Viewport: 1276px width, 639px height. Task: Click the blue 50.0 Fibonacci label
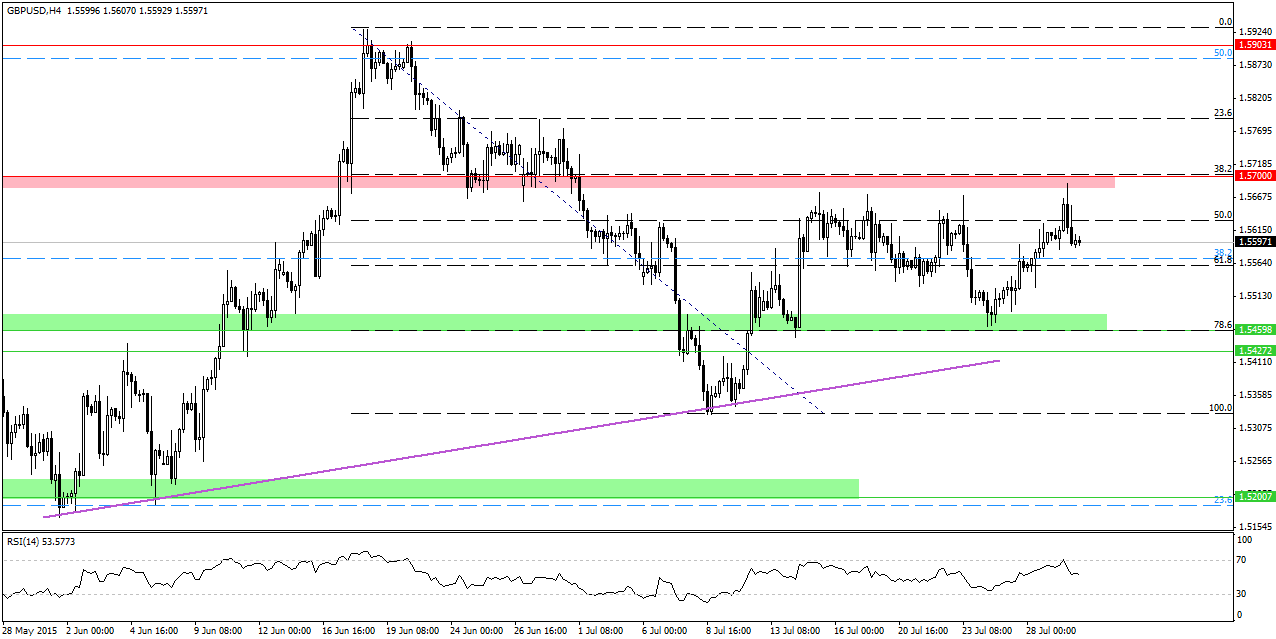[1222, 52]
